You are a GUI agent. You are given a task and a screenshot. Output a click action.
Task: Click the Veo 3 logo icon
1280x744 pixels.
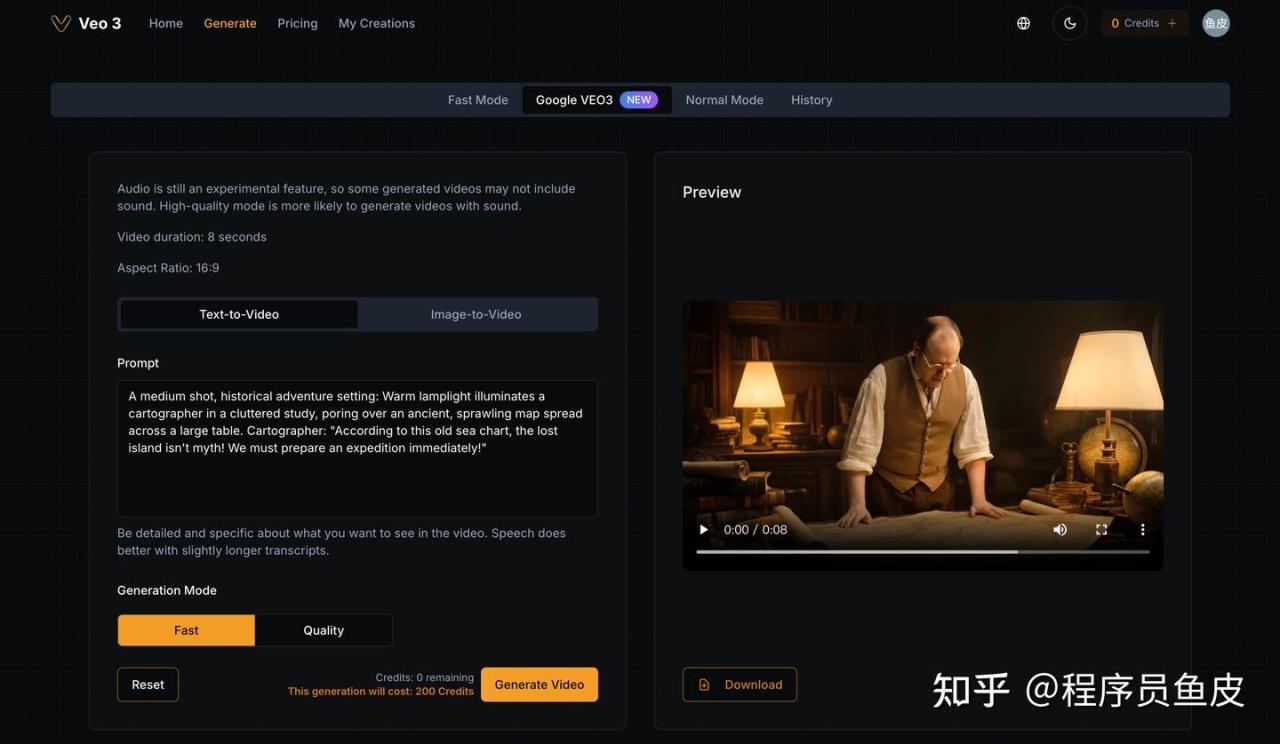point(61,23)
